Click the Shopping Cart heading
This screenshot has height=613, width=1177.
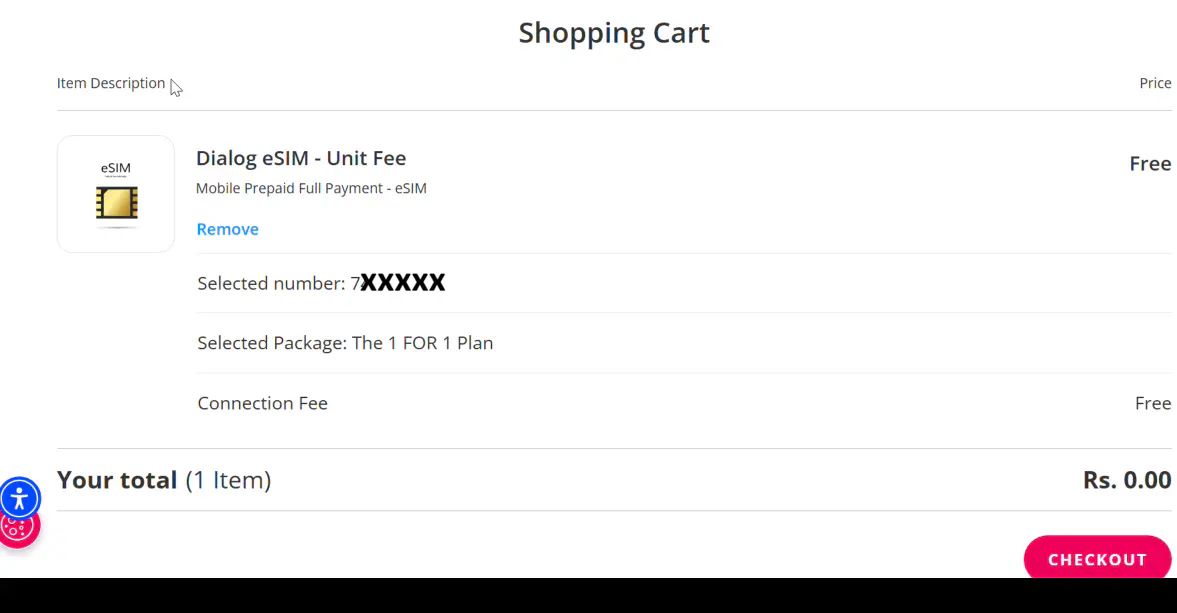click(614, 33)
